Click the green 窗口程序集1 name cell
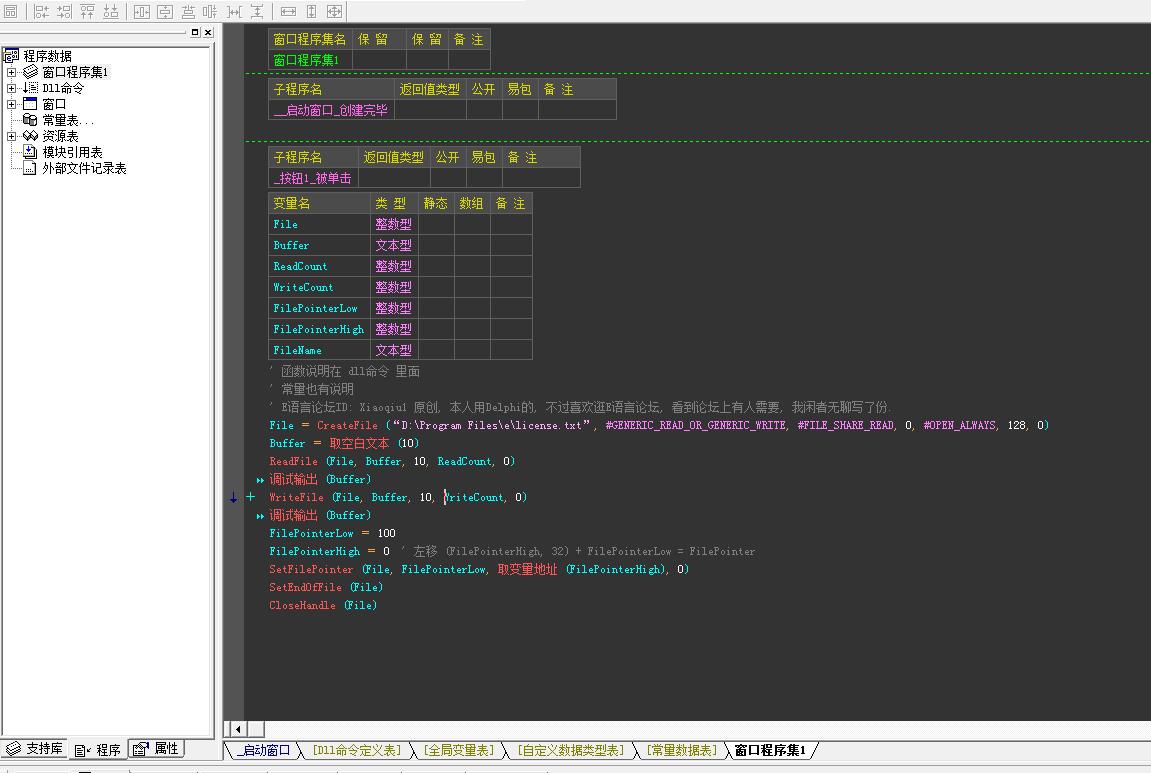 311,60
